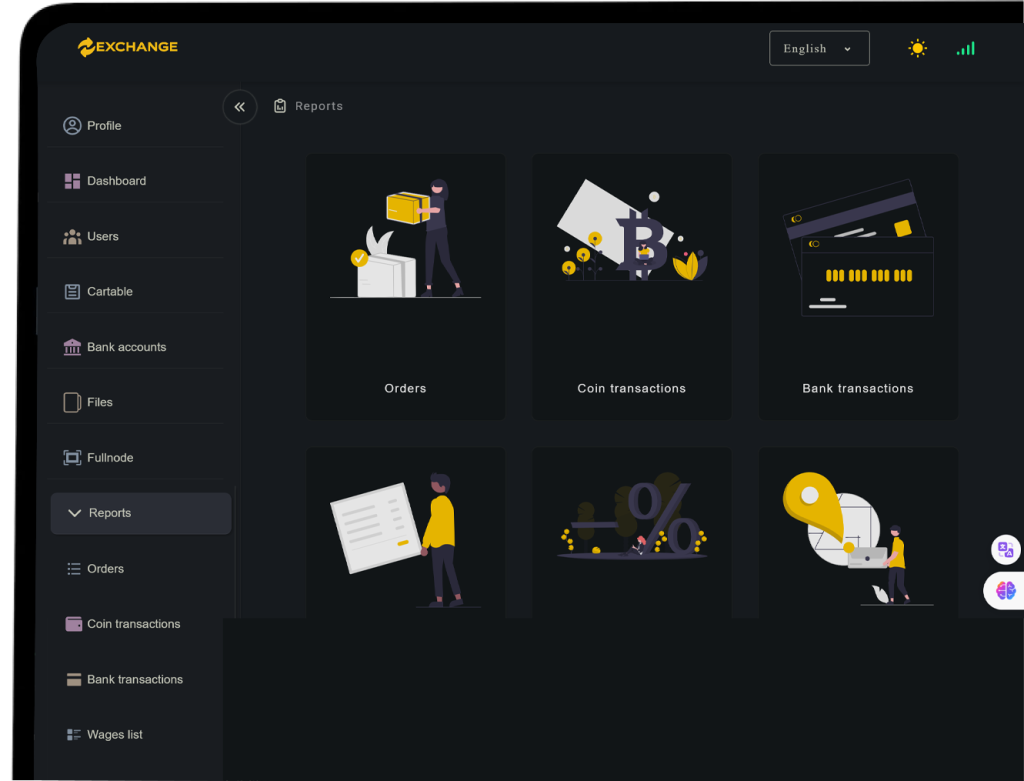Click the Files icon in sidebar
The height and width of the screenshot is (781, 1024).
pos(72,402)
